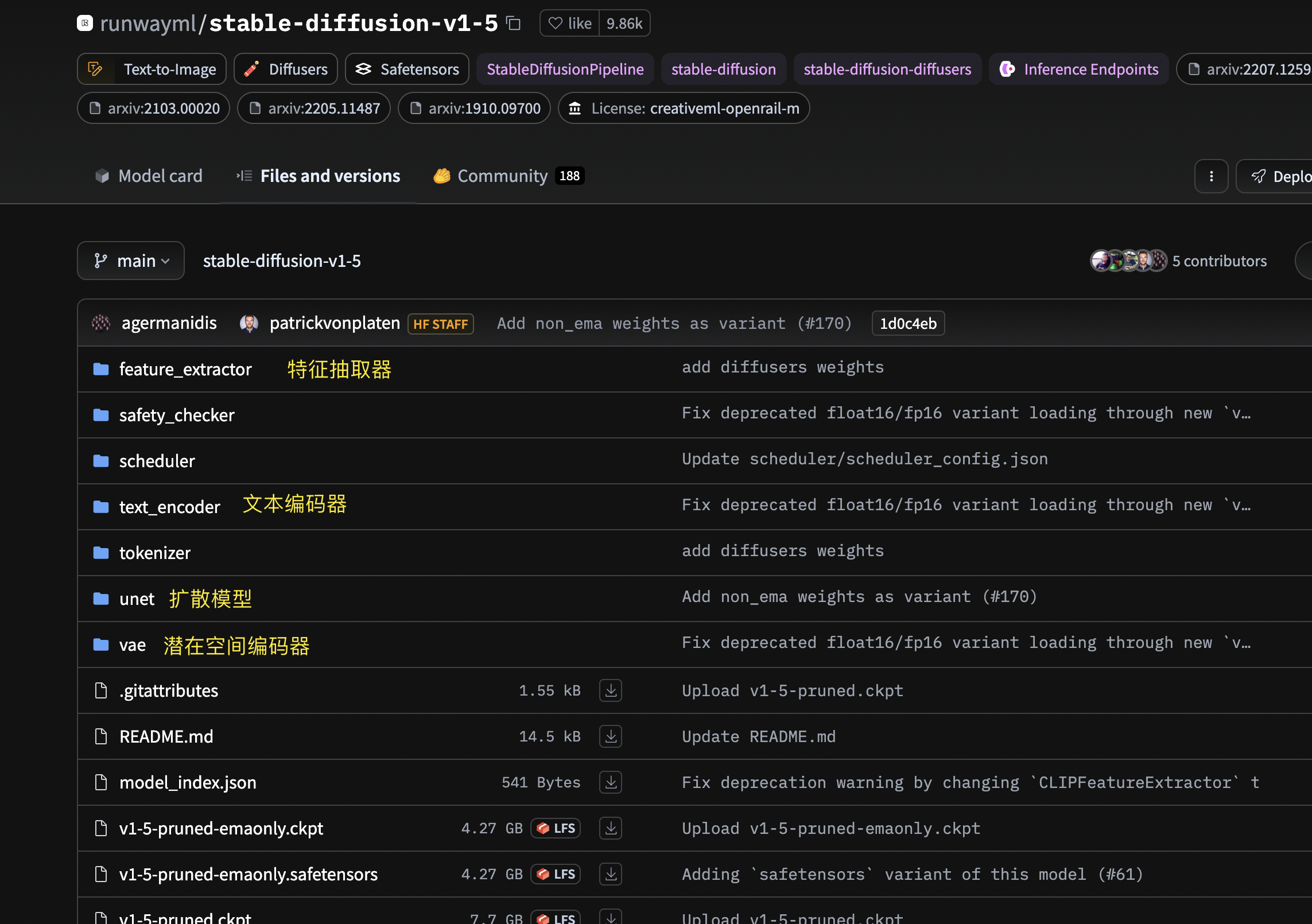
Task: Open the safetensors variant (#61) commit
Action: pos(913,874)
